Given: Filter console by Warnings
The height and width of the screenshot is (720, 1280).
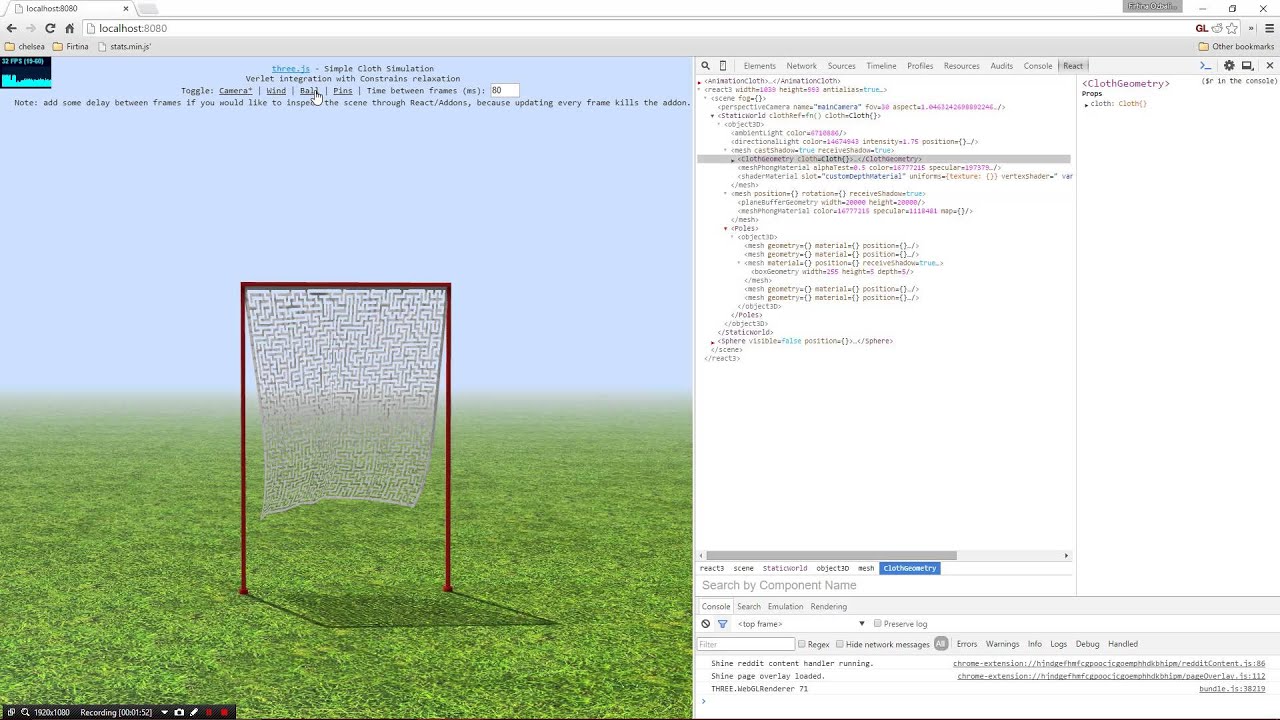Looking at the screenshot, I should click(x=1002, y=644).
